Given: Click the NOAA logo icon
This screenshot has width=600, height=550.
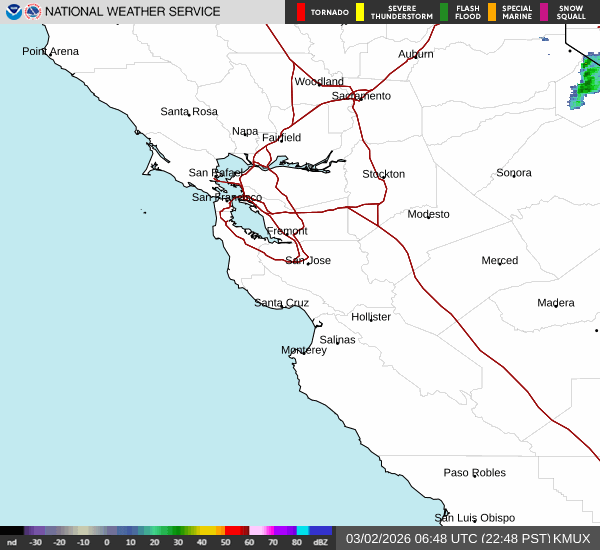Looking at the screenshot, I should [x=13, y=12].
